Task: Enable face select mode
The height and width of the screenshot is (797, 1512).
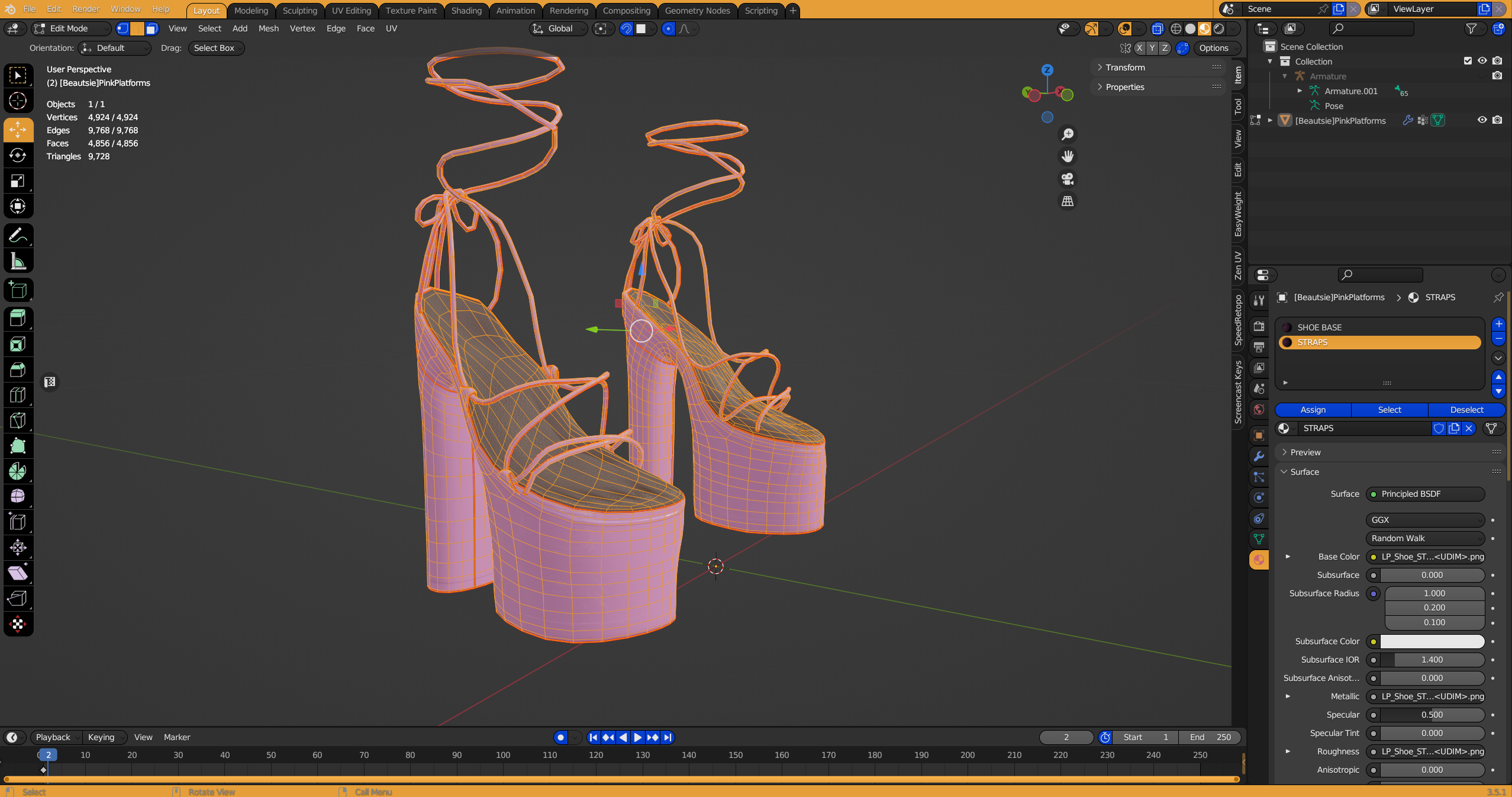Action: [152, 28]
